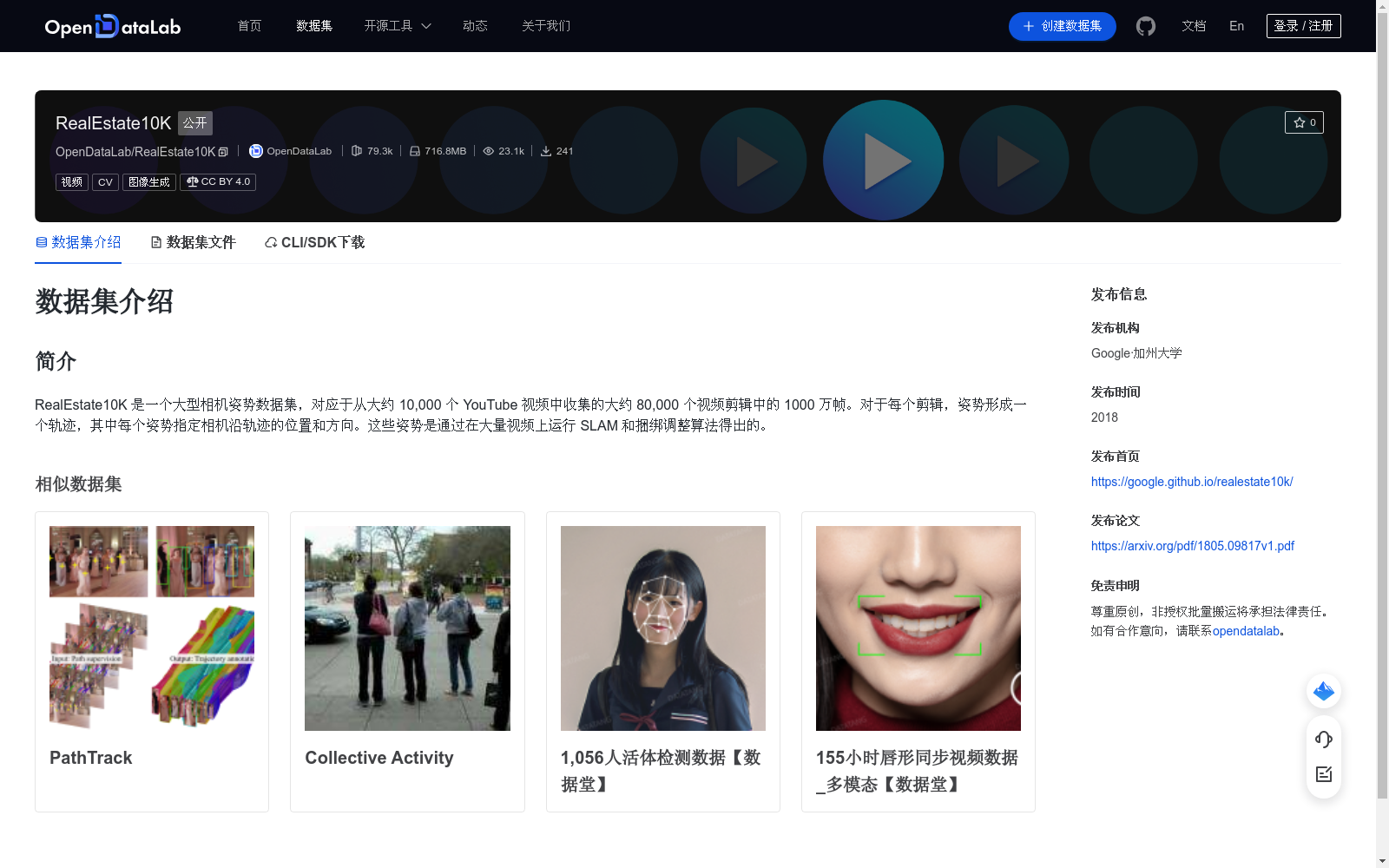Open Collective Activity dataset thumbnail
Image resolution: width=1389 pixels, height=868 pixels.
[407, 628]
